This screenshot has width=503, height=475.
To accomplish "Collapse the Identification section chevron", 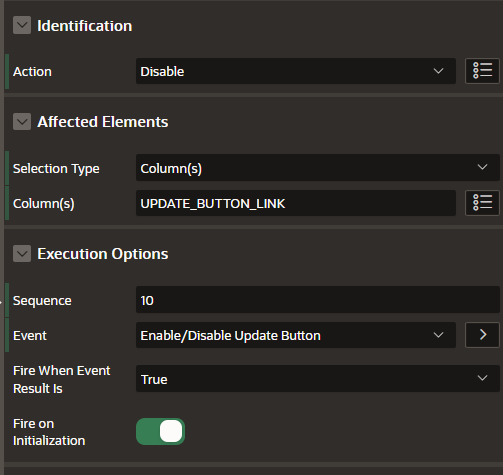I will (22, 25).
